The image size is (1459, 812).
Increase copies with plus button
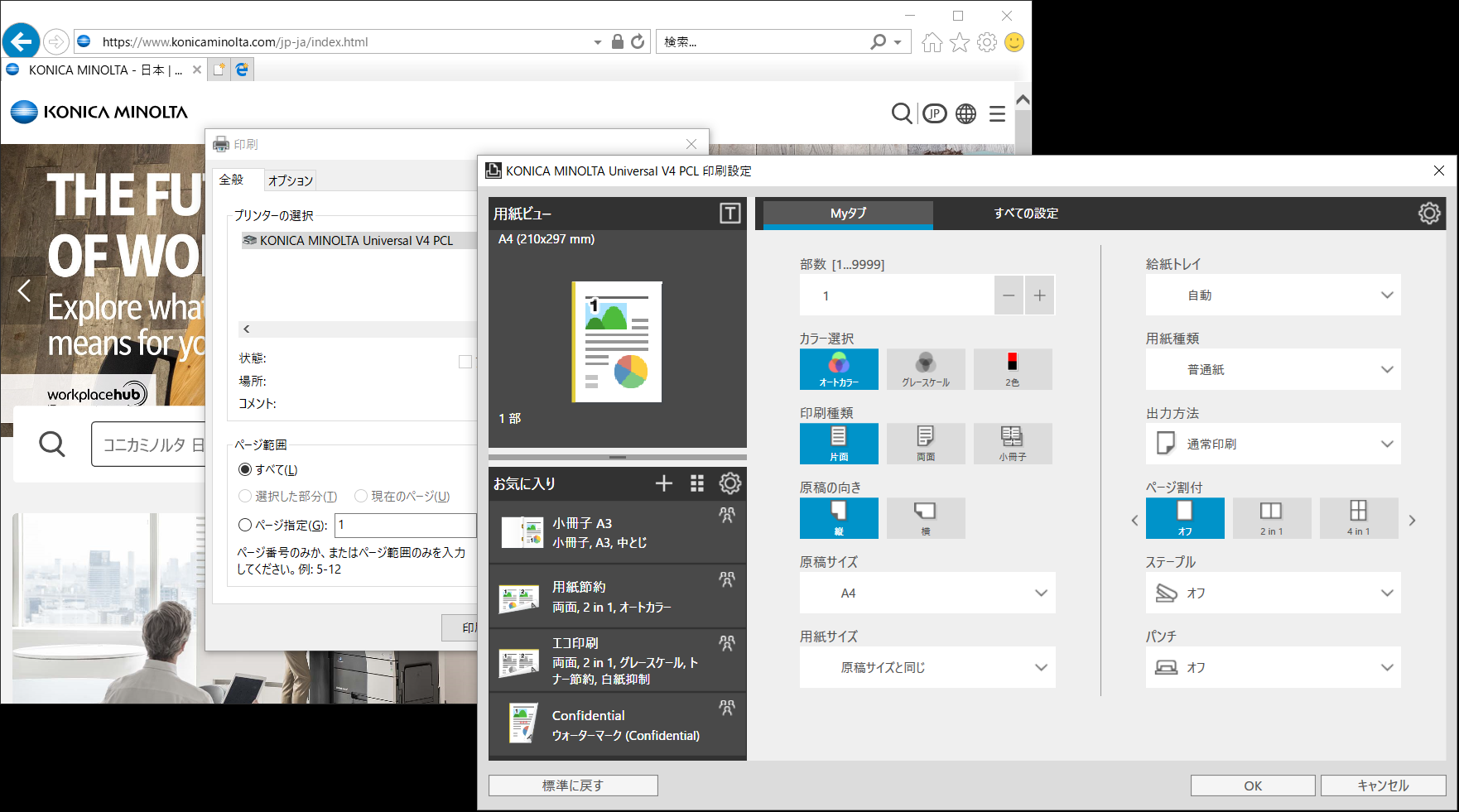tap(1040, 295)
